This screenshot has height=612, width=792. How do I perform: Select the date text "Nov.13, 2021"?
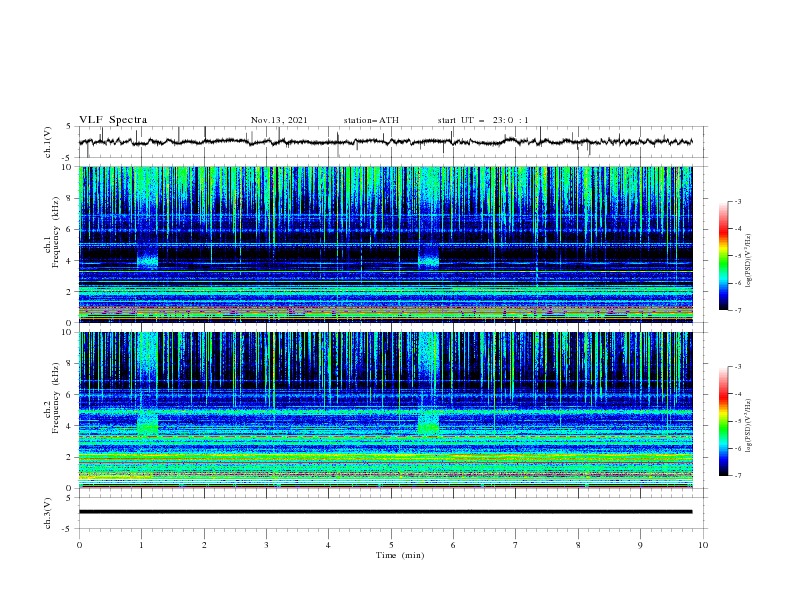pos(279,120)
